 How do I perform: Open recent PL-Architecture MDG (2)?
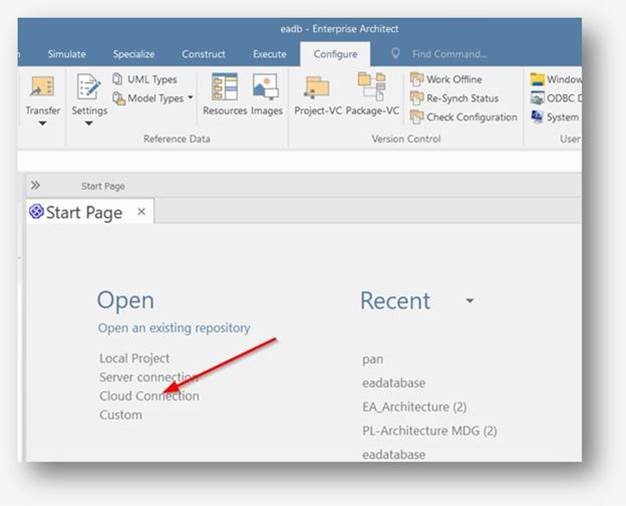(x=430, y=431)
